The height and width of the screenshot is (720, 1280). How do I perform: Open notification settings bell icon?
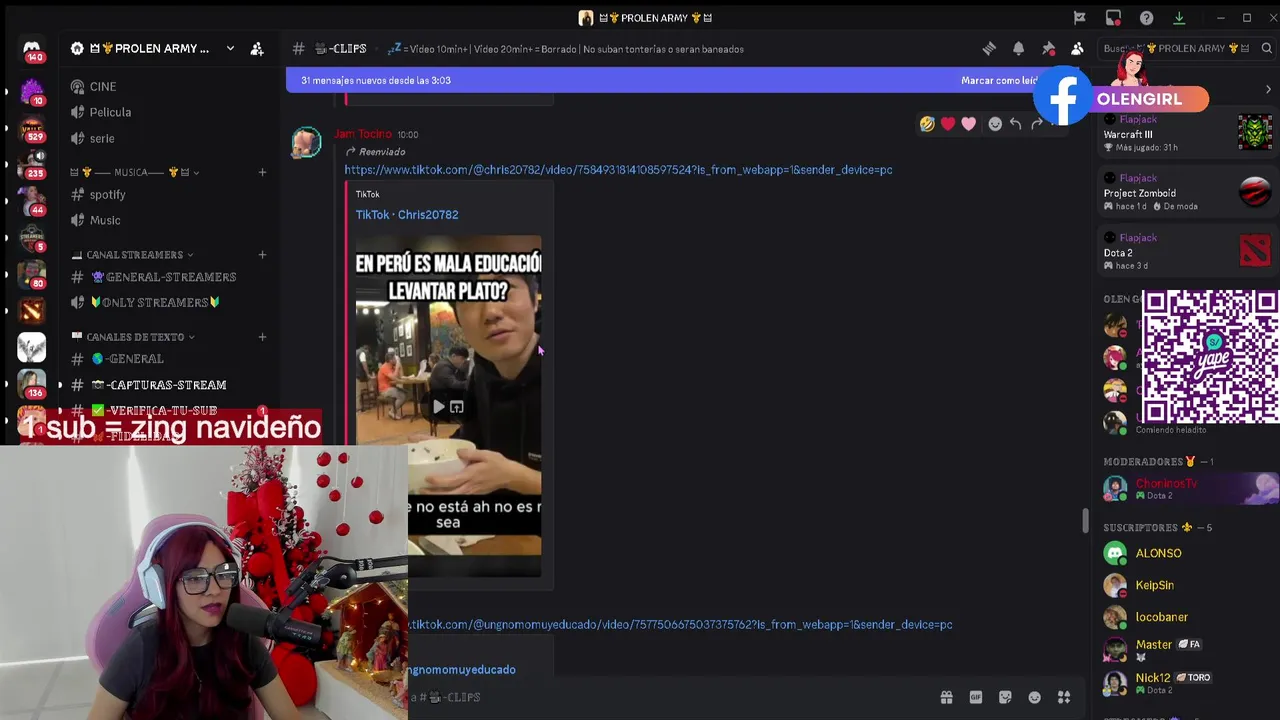click(x=1018, y=48)
